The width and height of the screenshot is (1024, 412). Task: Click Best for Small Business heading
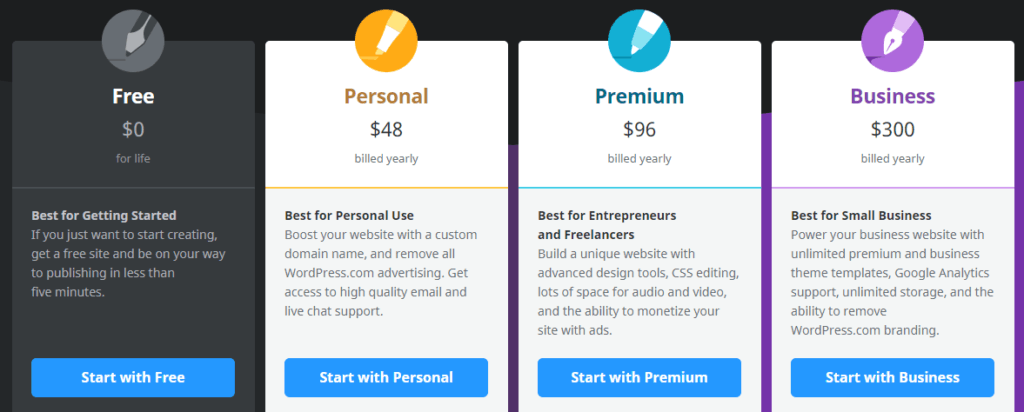click(861, 215)
